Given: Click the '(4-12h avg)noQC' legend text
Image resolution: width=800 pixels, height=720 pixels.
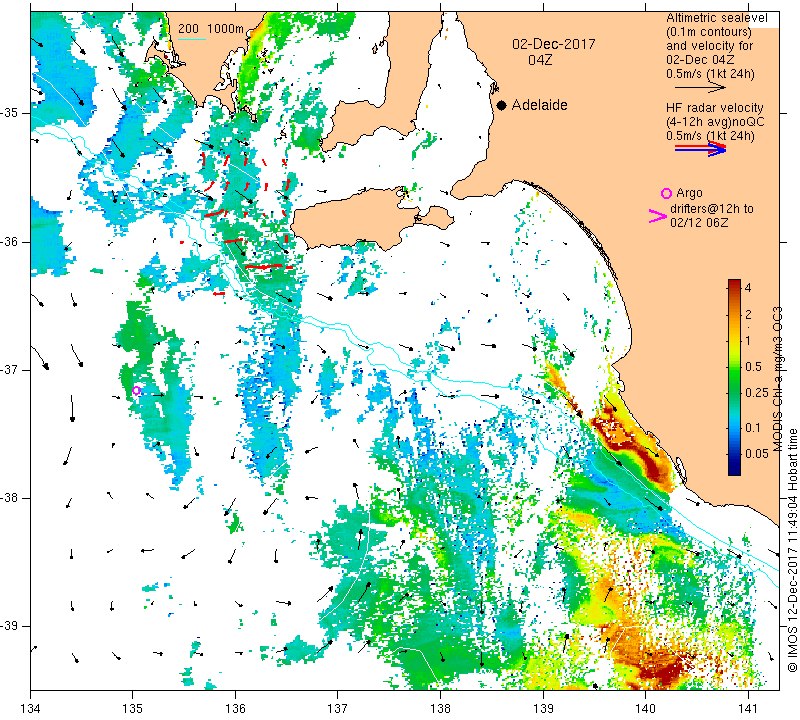Looking at the screenshot, I should [715, 122].
